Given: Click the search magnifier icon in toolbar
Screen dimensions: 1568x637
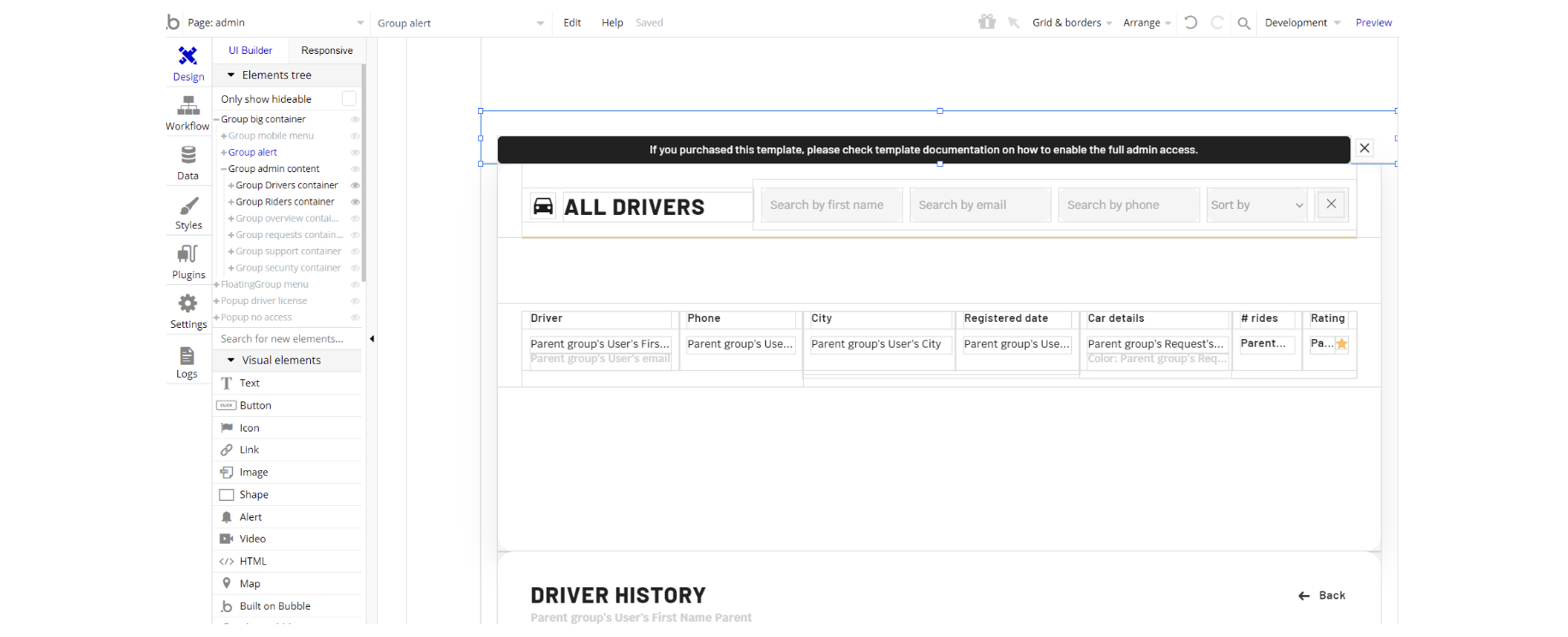Looking at the screenshot, I should point(1243,23).
